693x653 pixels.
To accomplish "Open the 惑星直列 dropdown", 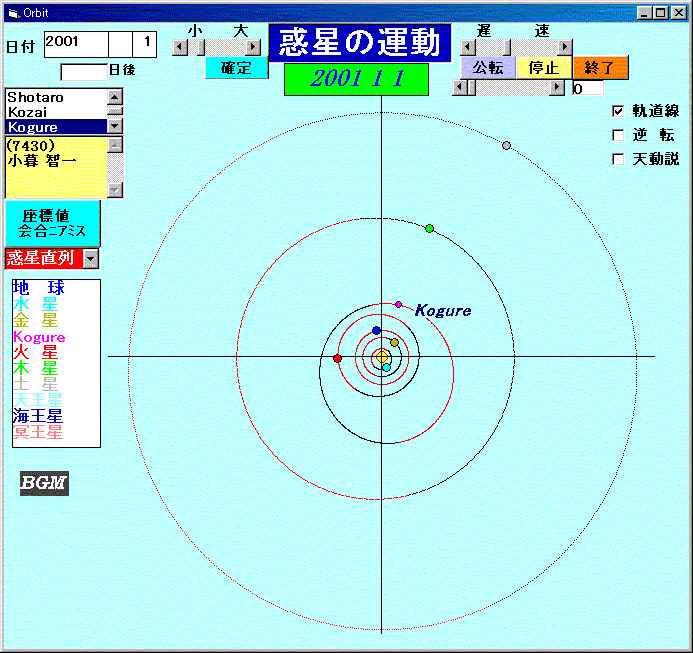I will (91, 259).
